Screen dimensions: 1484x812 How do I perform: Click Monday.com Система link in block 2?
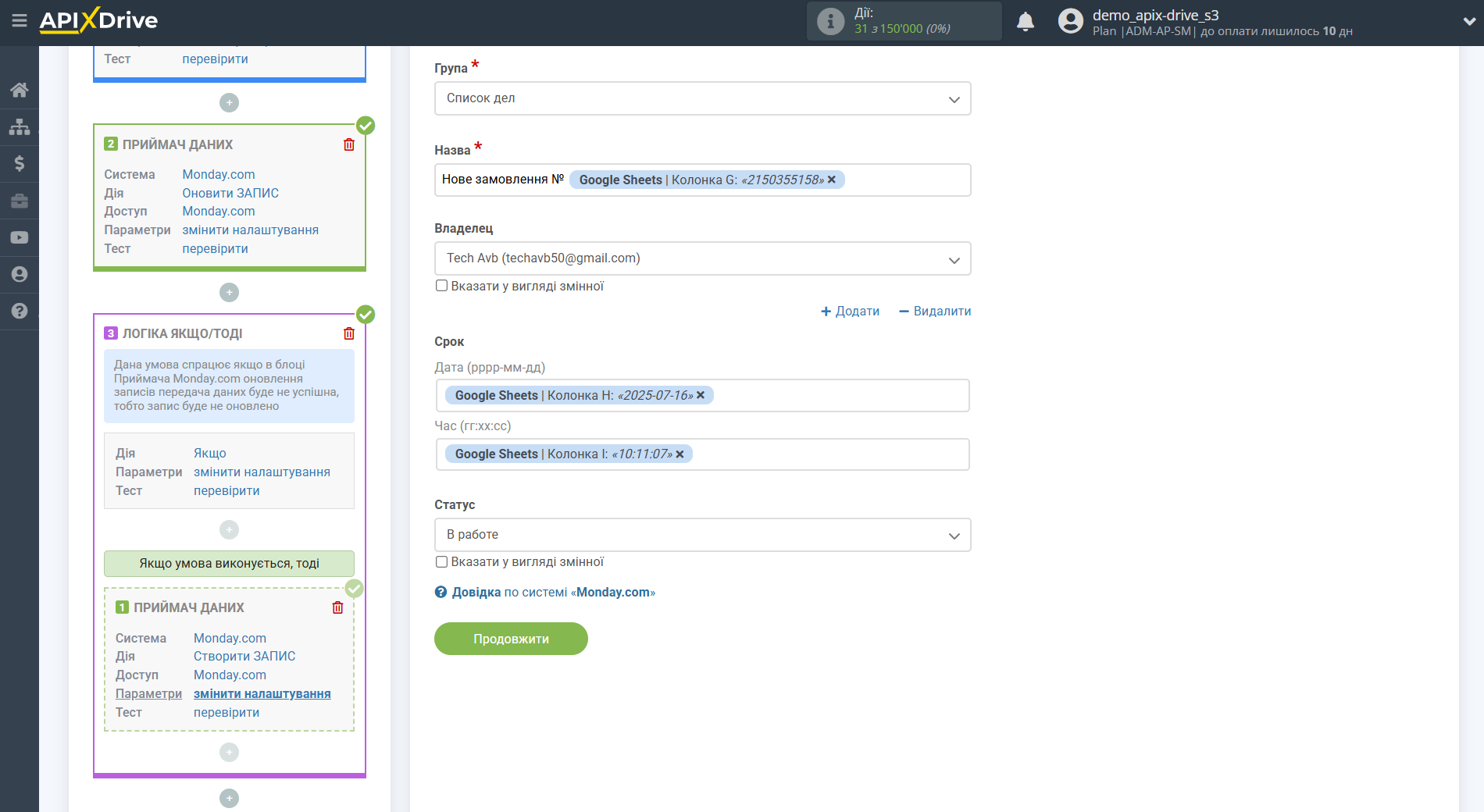pyautogui.click(x=219, y=174)
